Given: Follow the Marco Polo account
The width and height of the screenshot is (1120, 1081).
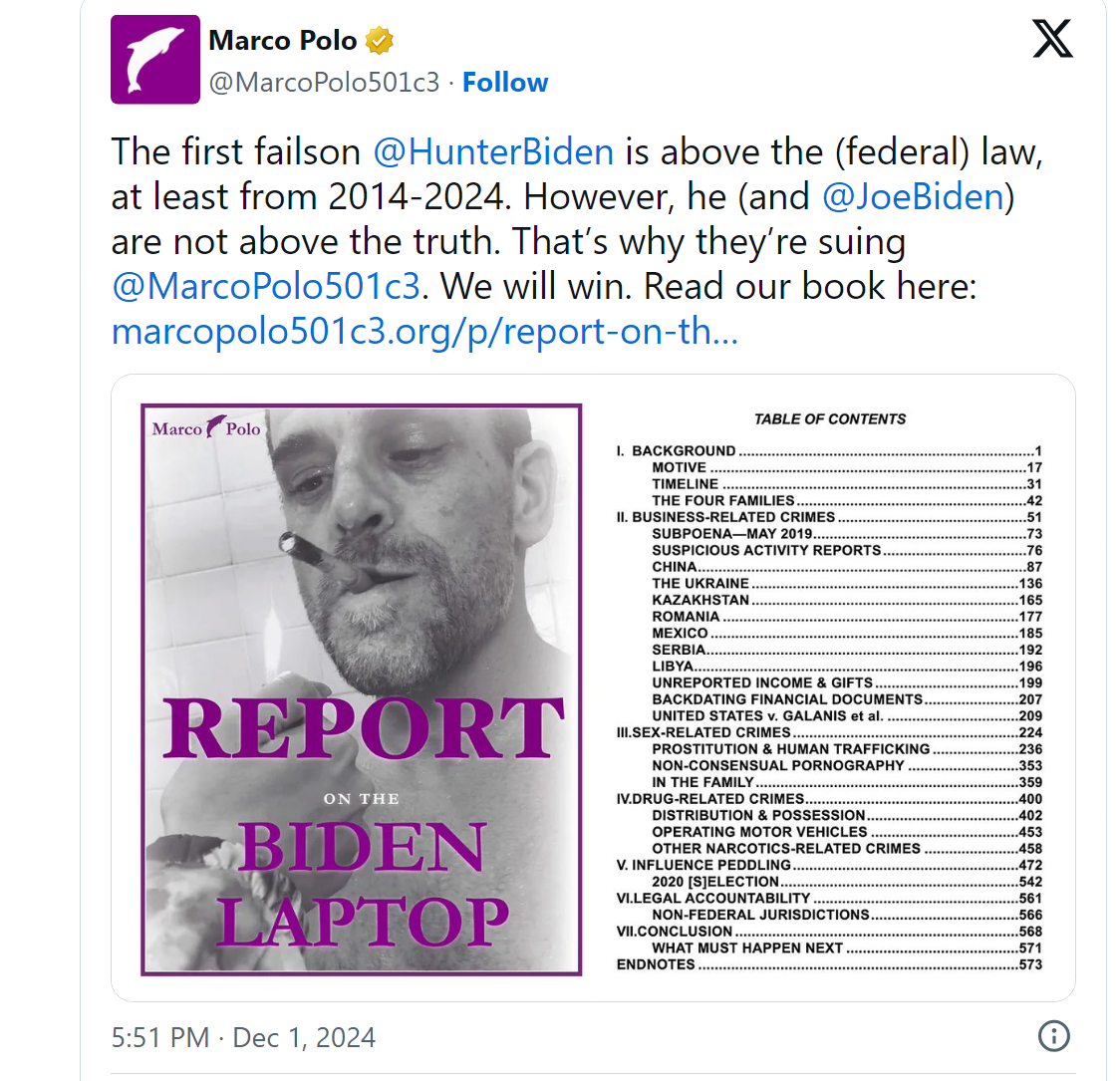Looking at the screenshot, I should tap(505, 83).
